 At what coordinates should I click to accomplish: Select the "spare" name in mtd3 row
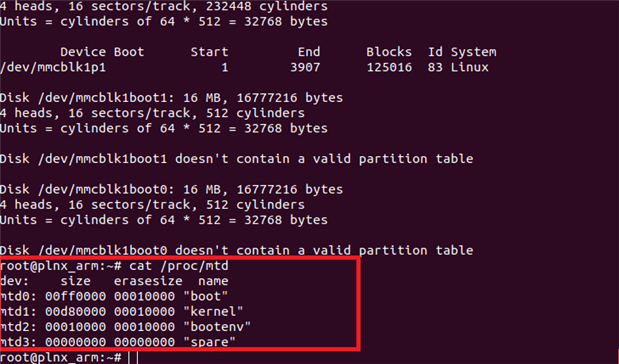(209, 342)
